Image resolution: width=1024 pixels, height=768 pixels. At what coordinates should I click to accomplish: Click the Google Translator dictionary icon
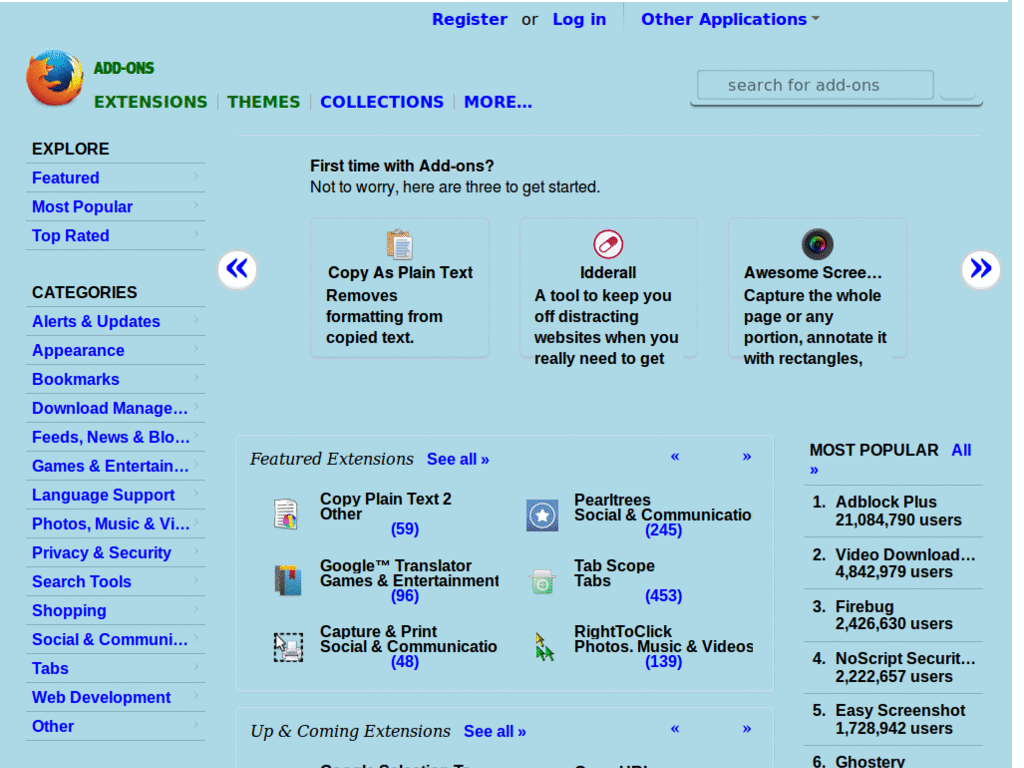point(289,581)
